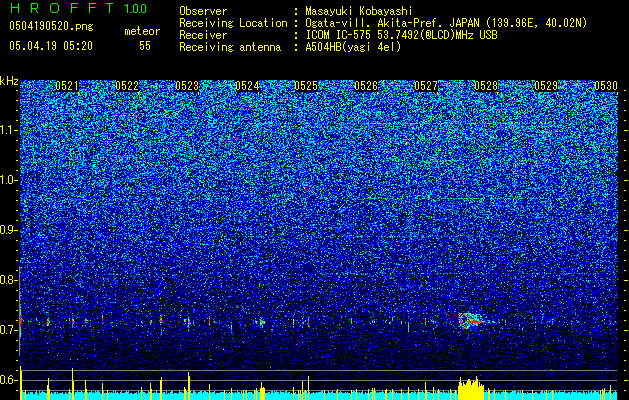The width and height of the screenshot is (629, 400).
Task: Click the 0529 time marker
Action: click(x=546, y=86)
